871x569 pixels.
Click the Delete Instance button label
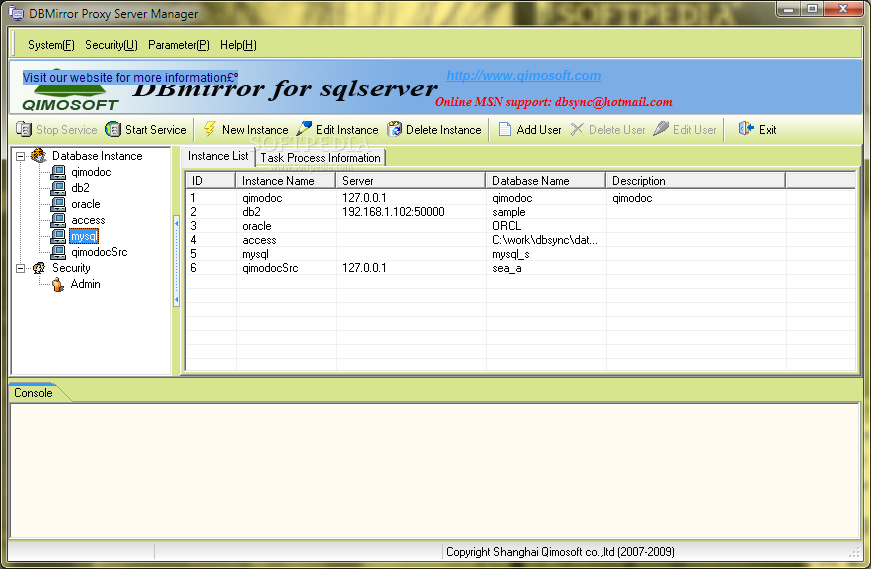pos(444,129)
